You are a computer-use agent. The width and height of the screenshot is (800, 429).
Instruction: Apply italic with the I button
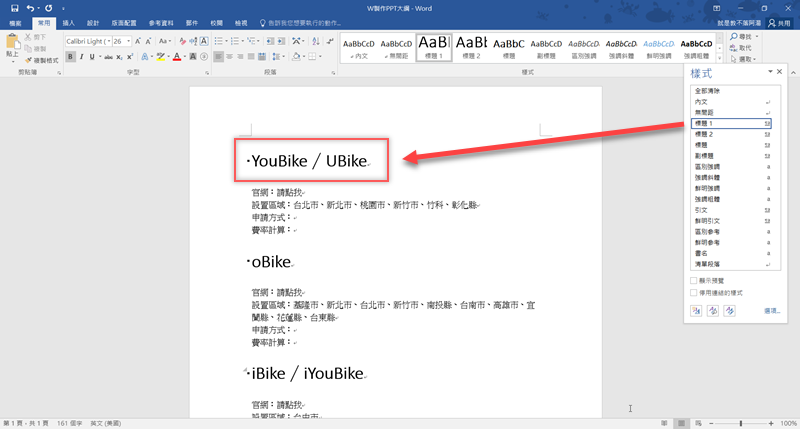coord(82,57)
